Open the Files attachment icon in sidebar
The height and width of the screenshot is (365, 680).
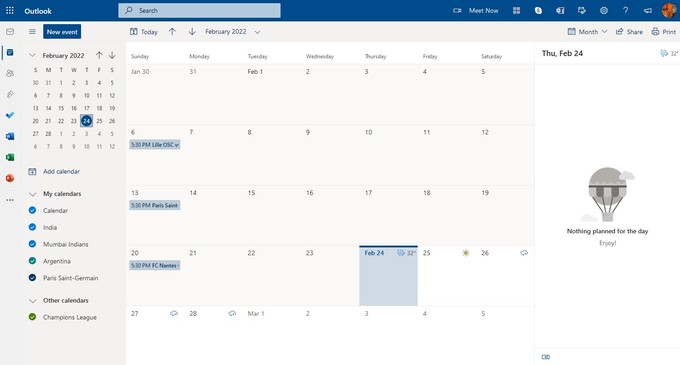coord(10,94)
